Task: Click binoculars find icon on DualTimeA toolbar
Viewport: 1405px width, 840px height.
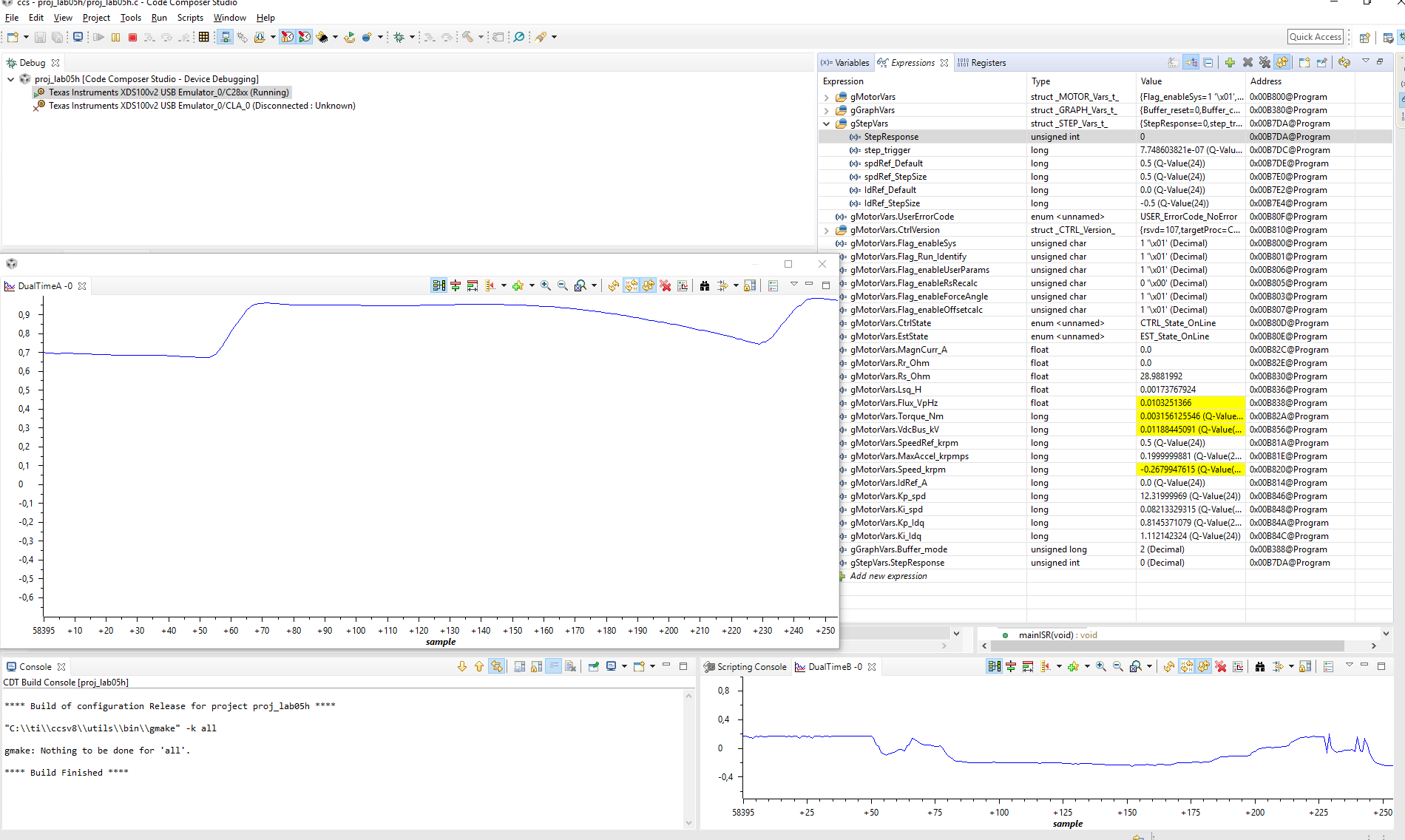Action: click(705, 285)
